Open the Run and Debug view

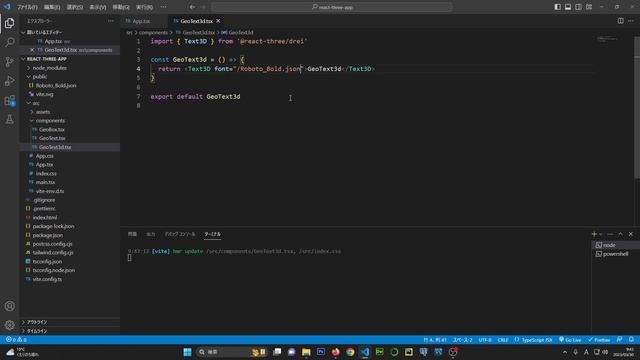coord(9,81)
